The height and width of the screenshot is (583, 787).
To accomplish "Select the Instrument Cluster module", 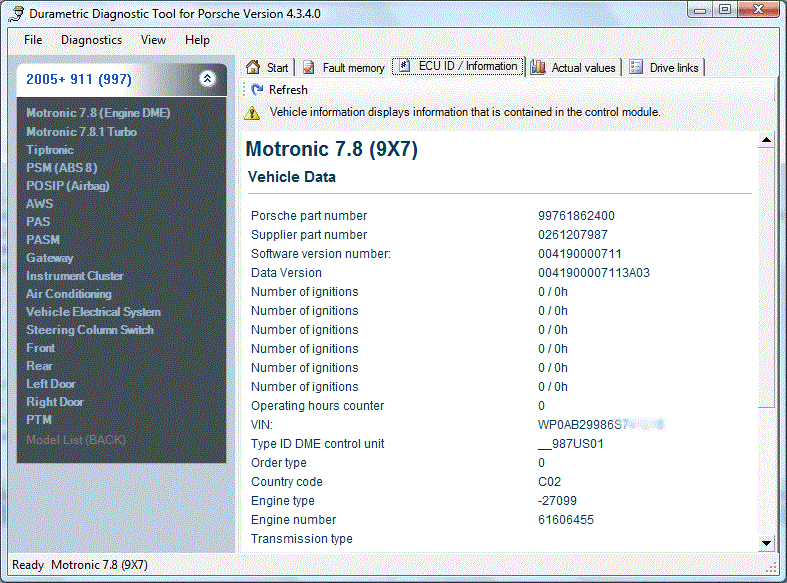I will tap(74, 276).
